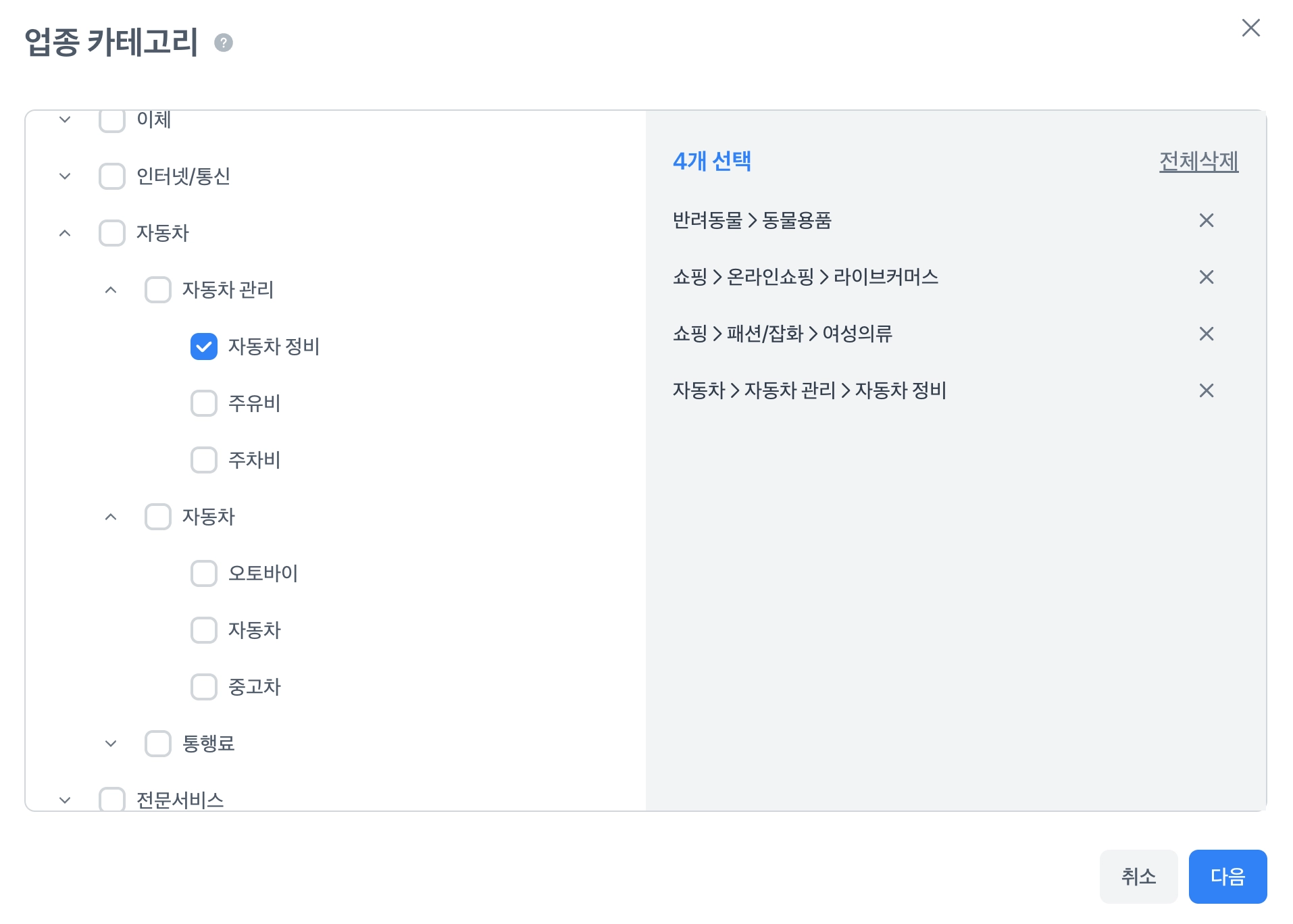Collapse the 자동차 관리 subcategory
The width and height of the screenshot is (1293, 924).
tap(111, 290)
